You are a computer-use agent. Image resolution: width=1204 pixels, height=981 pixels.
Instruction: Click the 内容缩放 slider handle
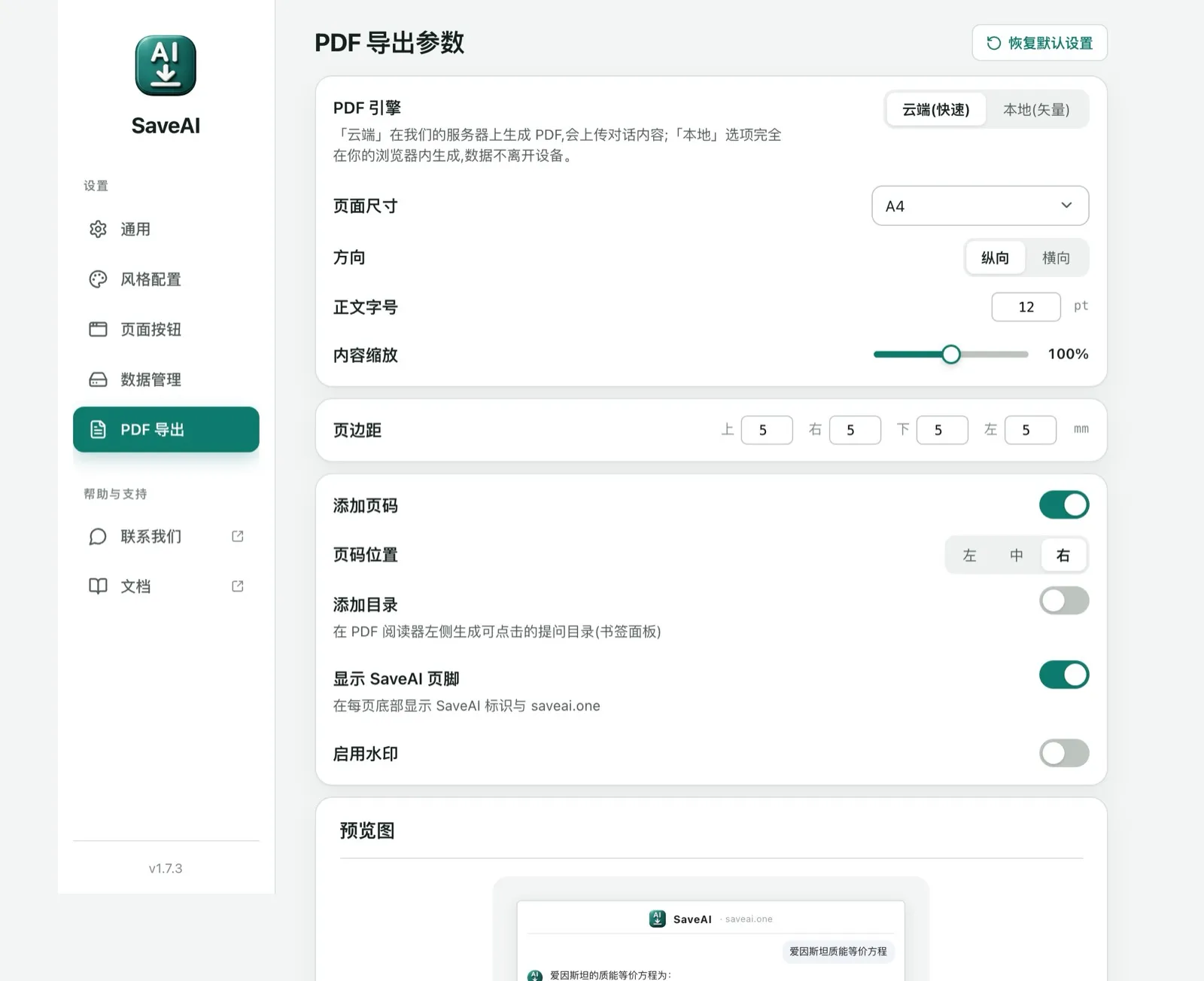[951, 354]
